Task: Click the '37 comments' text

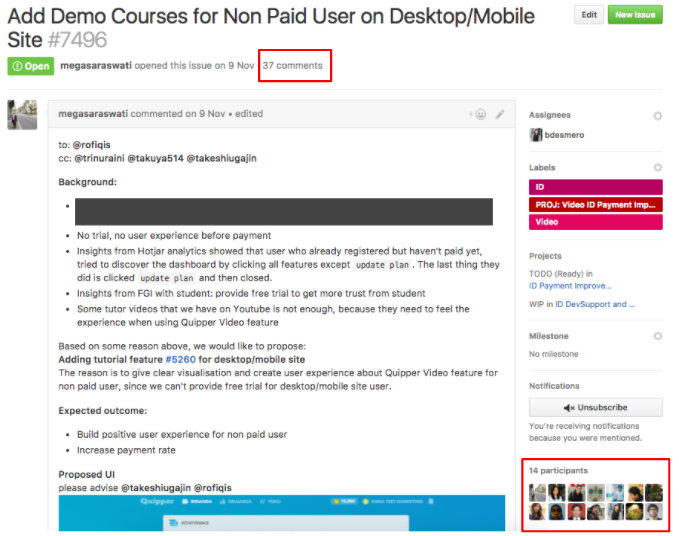Action: [293, 66]
